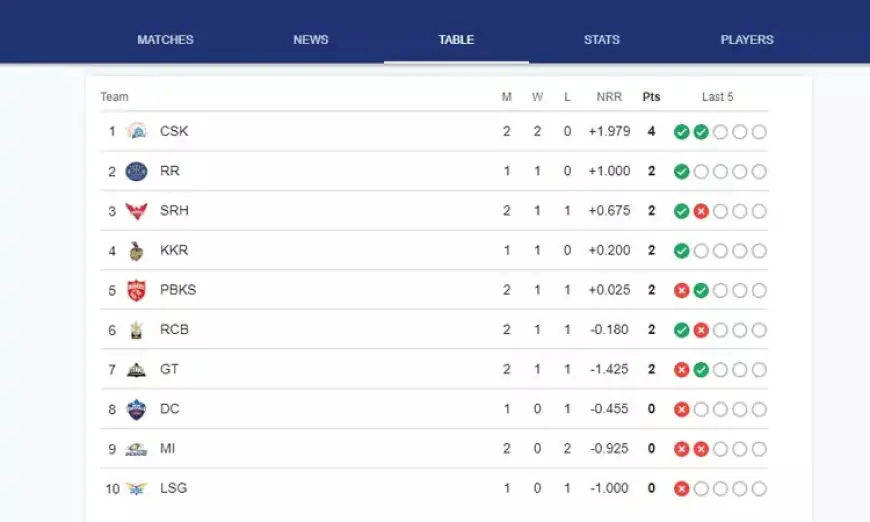Click the RR team logo icon
870x522 pixels.
coord(137,171)
